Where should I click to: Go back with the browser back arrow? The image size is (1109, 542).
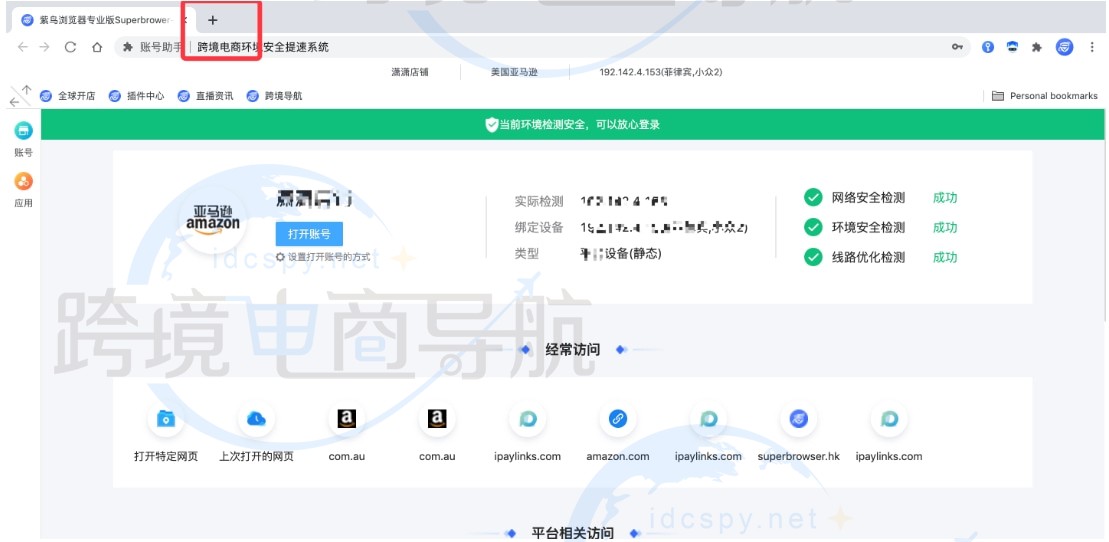[23, 47]
